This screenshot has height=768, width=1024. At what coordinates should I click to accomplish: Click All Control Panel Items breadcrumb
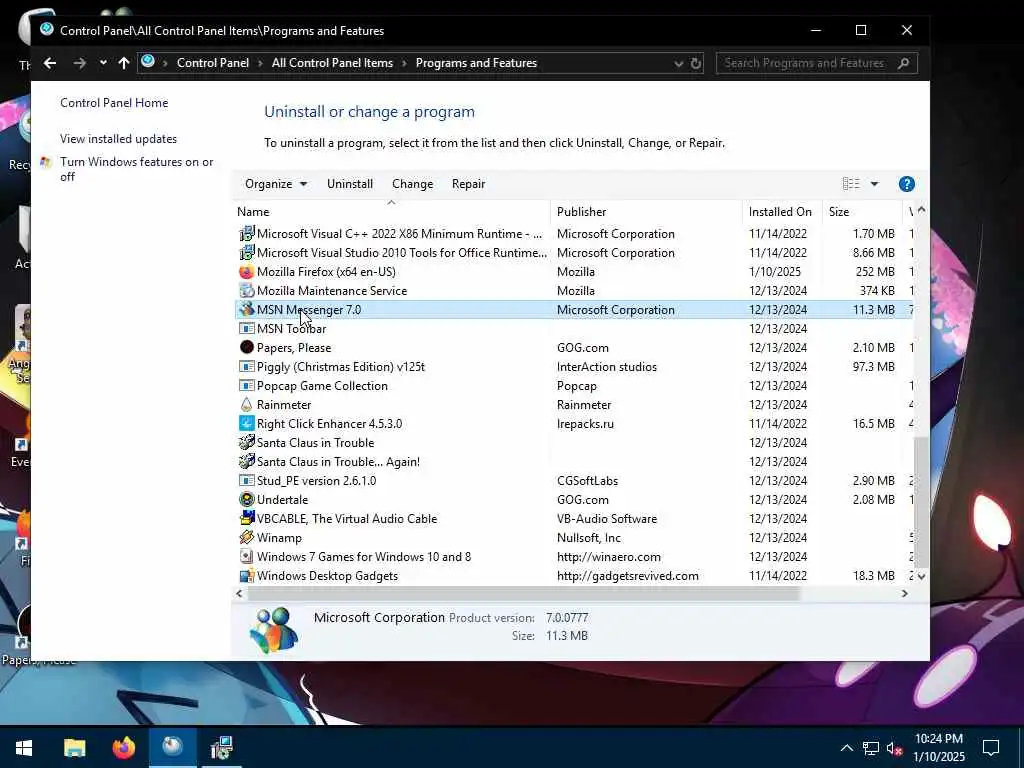coord(332,63)
